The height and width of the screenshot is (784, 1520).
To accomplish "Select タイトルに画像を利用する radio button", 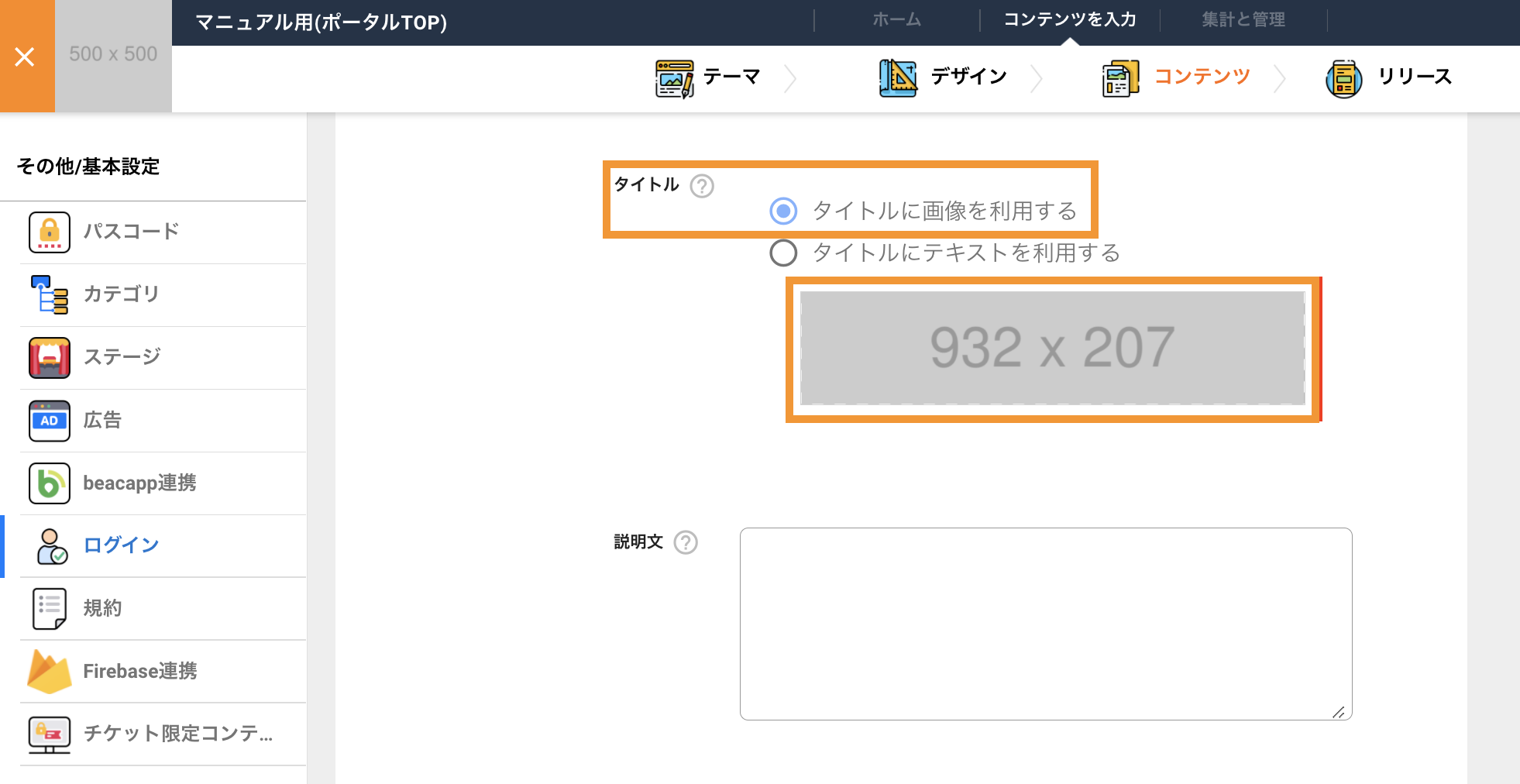I will point(783,211).
